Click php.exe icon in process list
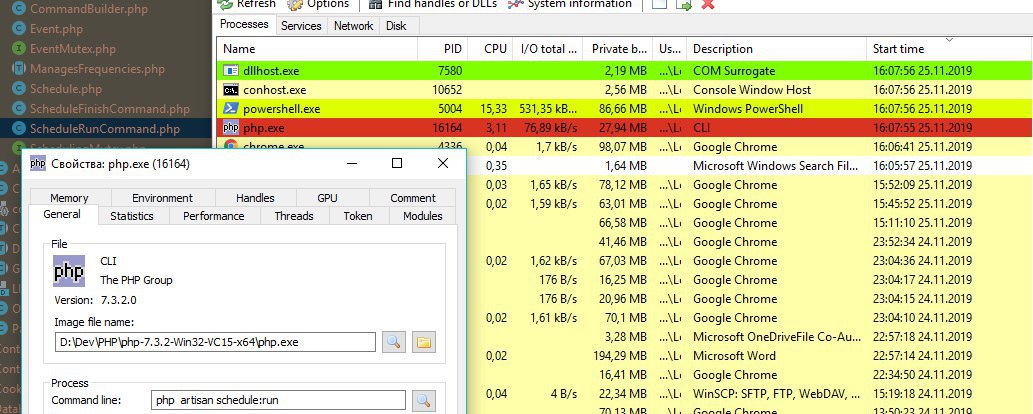1033x414 pixels. [231, 128]
